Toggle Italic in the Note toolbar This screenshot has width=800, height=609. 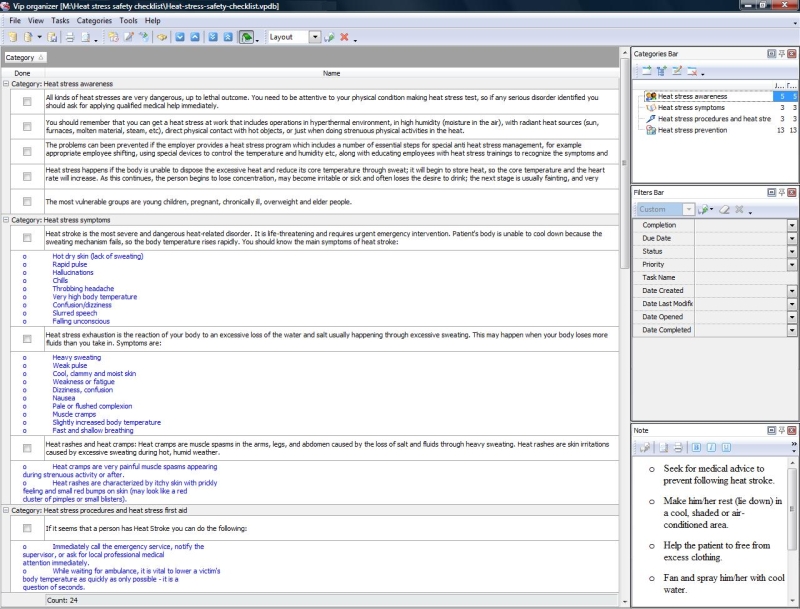(x=711, y=446)
